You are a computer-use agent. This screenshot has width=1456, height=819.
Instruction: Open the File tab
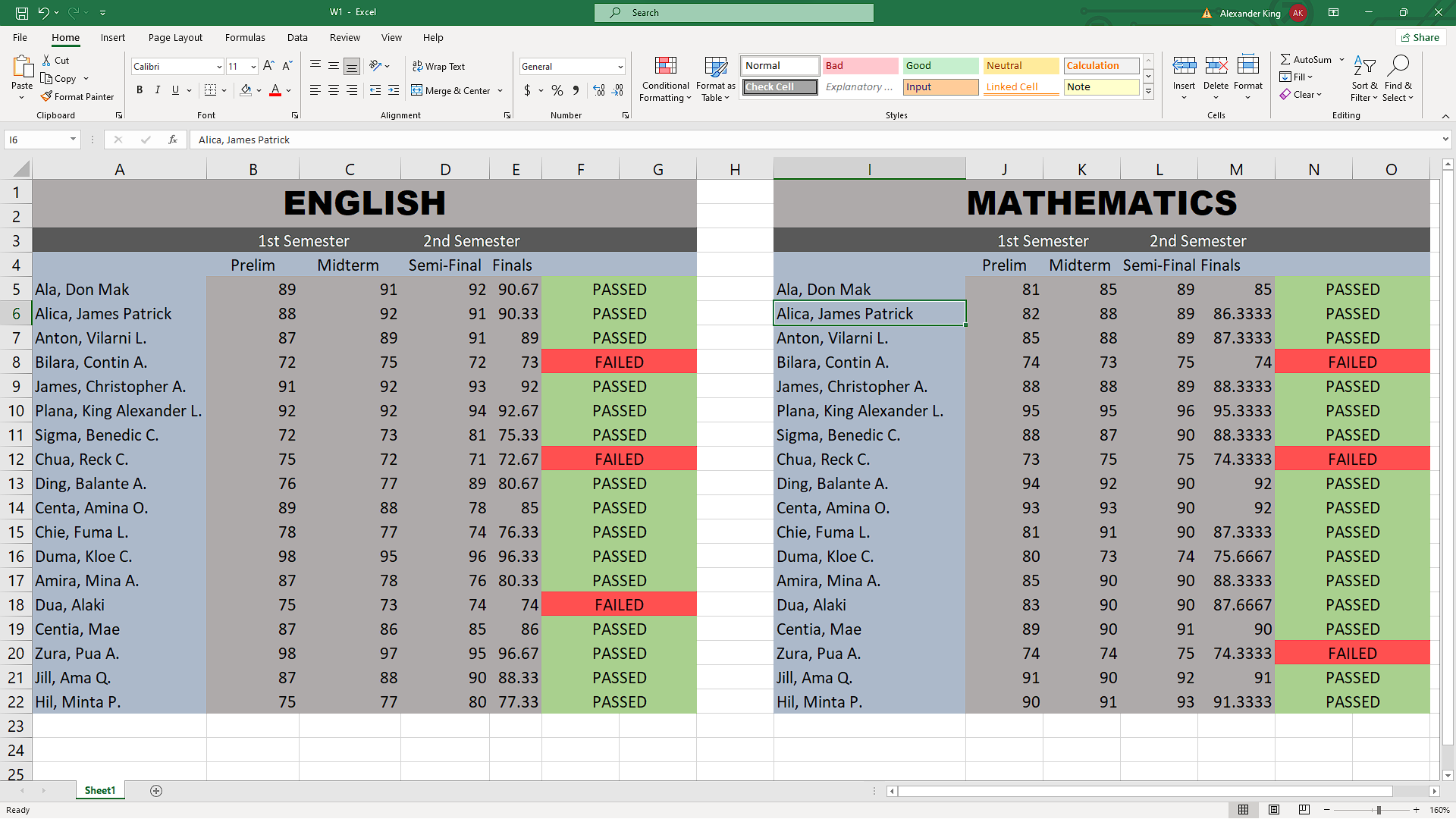click(x=20, y=38)
